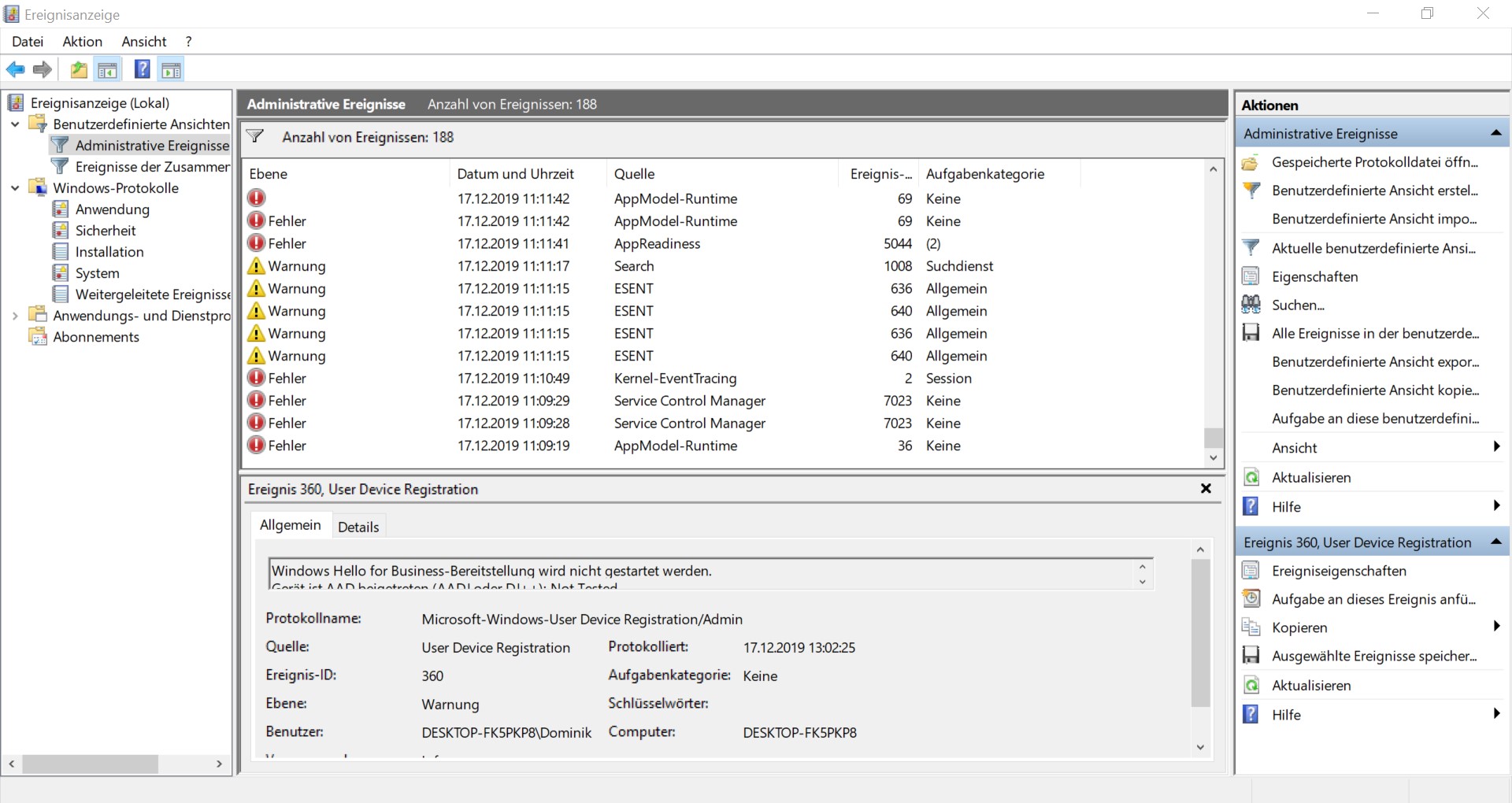Click the save icon for Alle Ereignisse
The width and height of the screenshot is (1512, 803).
1251,333
